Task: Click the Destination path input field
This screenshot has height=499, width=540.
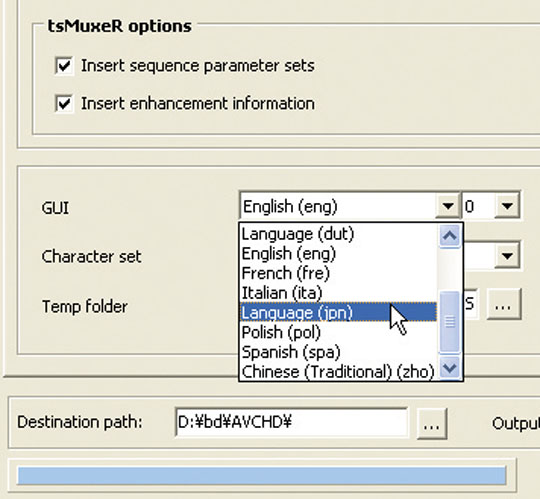Action: 291,422
